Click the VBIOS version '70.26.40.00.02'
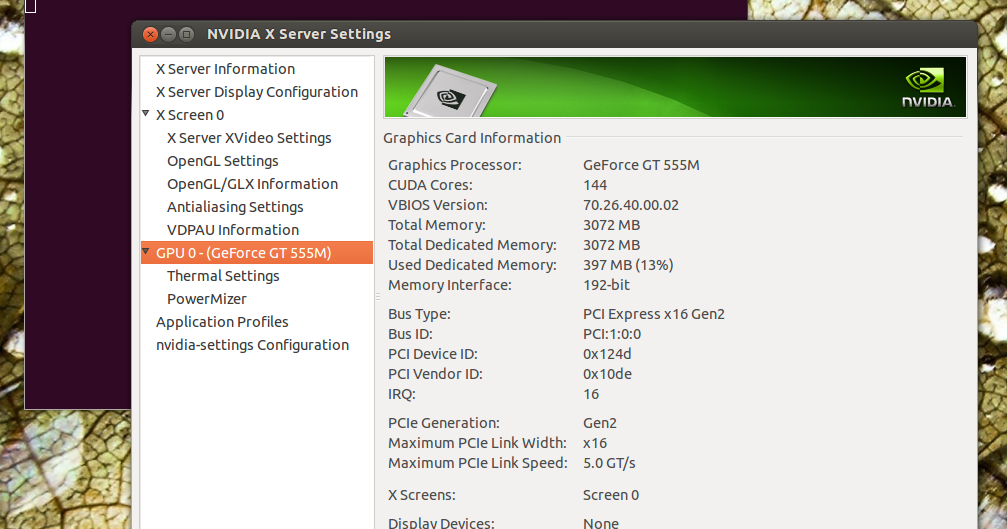This screenshot has width=1007, height=529. (x=631, y=205)
